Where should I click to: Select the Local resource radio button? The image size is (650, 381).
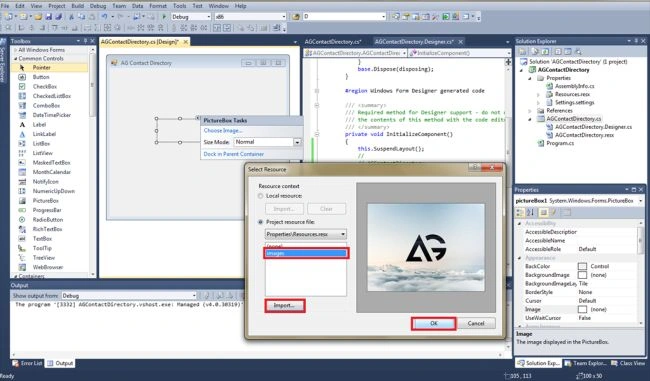pos(261,196)
